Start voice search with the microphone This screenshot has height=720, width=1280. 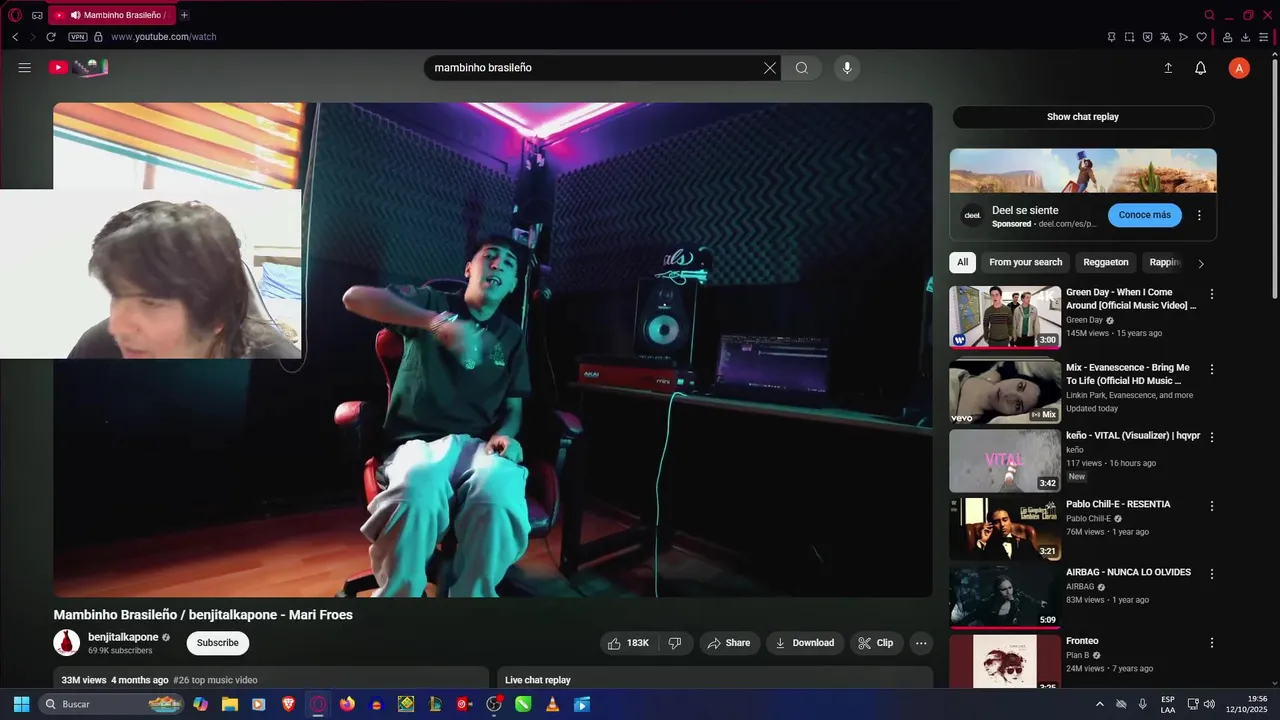(x=847, y=68)
